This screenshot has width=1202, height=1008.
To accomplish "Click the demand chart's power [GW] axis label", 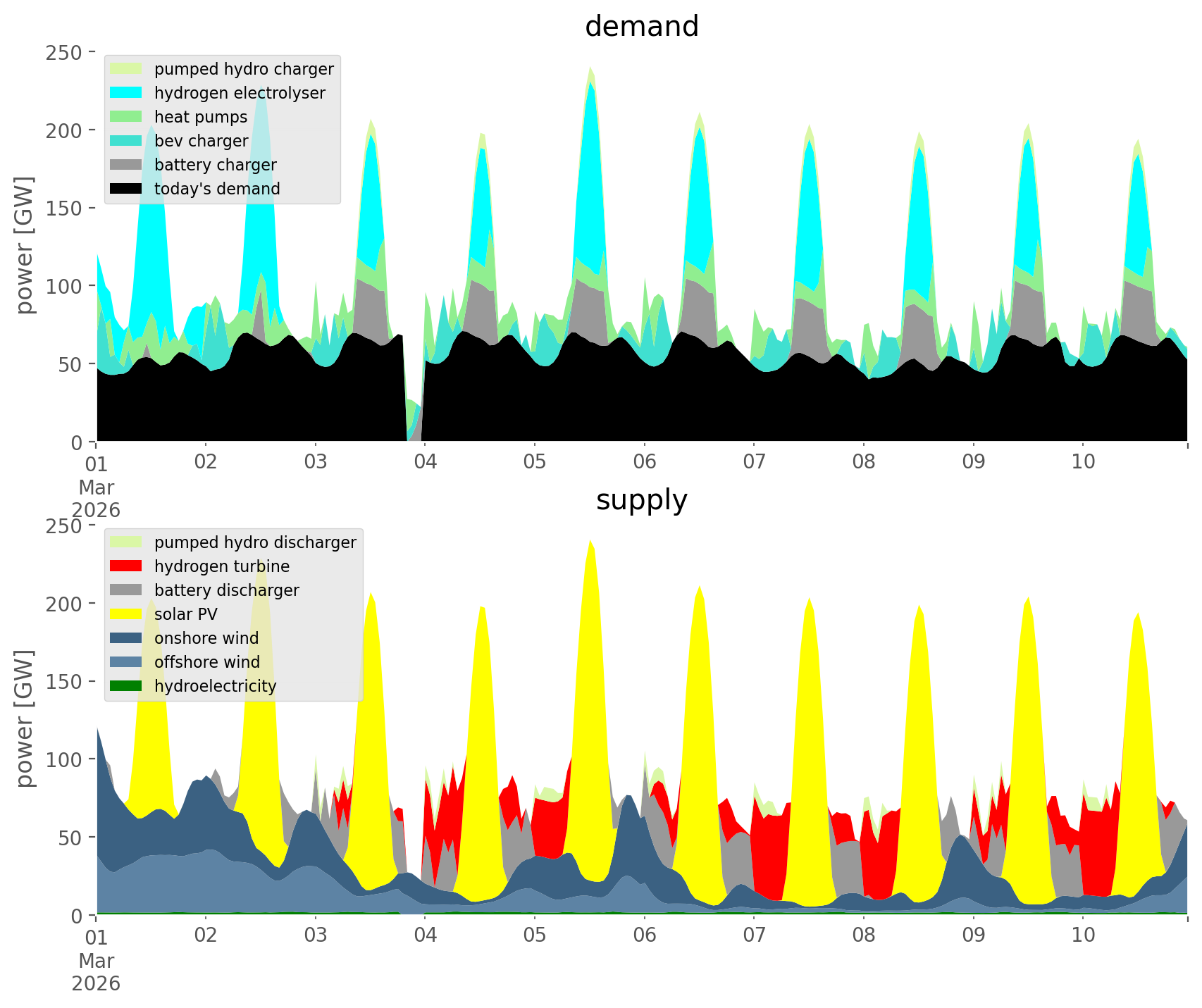I will click(25, 245).
